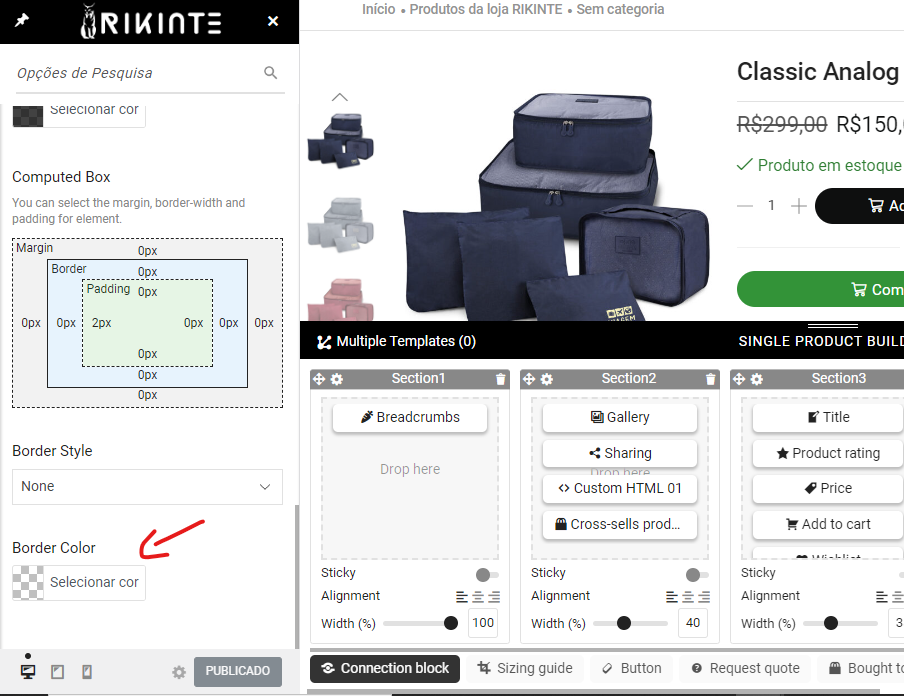
Task: Switch to mobile preview icon
Action: [87, 672]
